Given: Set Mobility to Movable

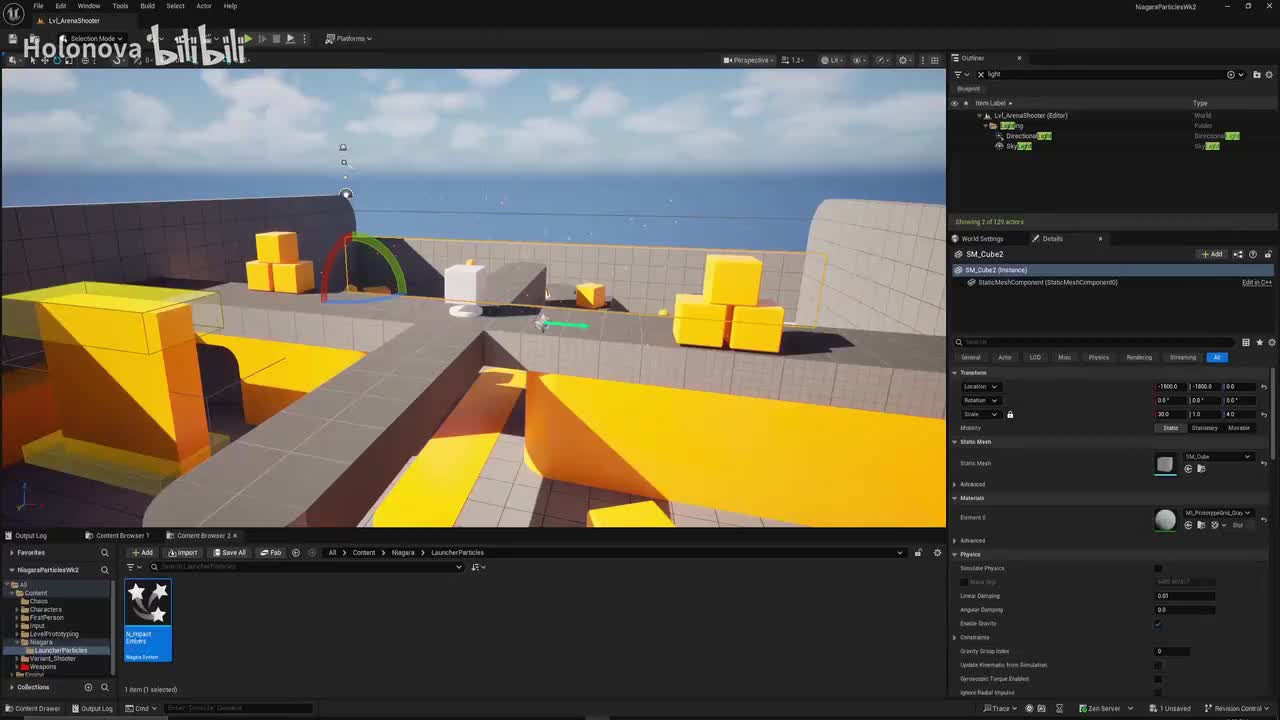Looking at the screenshot, I should click(1239, 428).
